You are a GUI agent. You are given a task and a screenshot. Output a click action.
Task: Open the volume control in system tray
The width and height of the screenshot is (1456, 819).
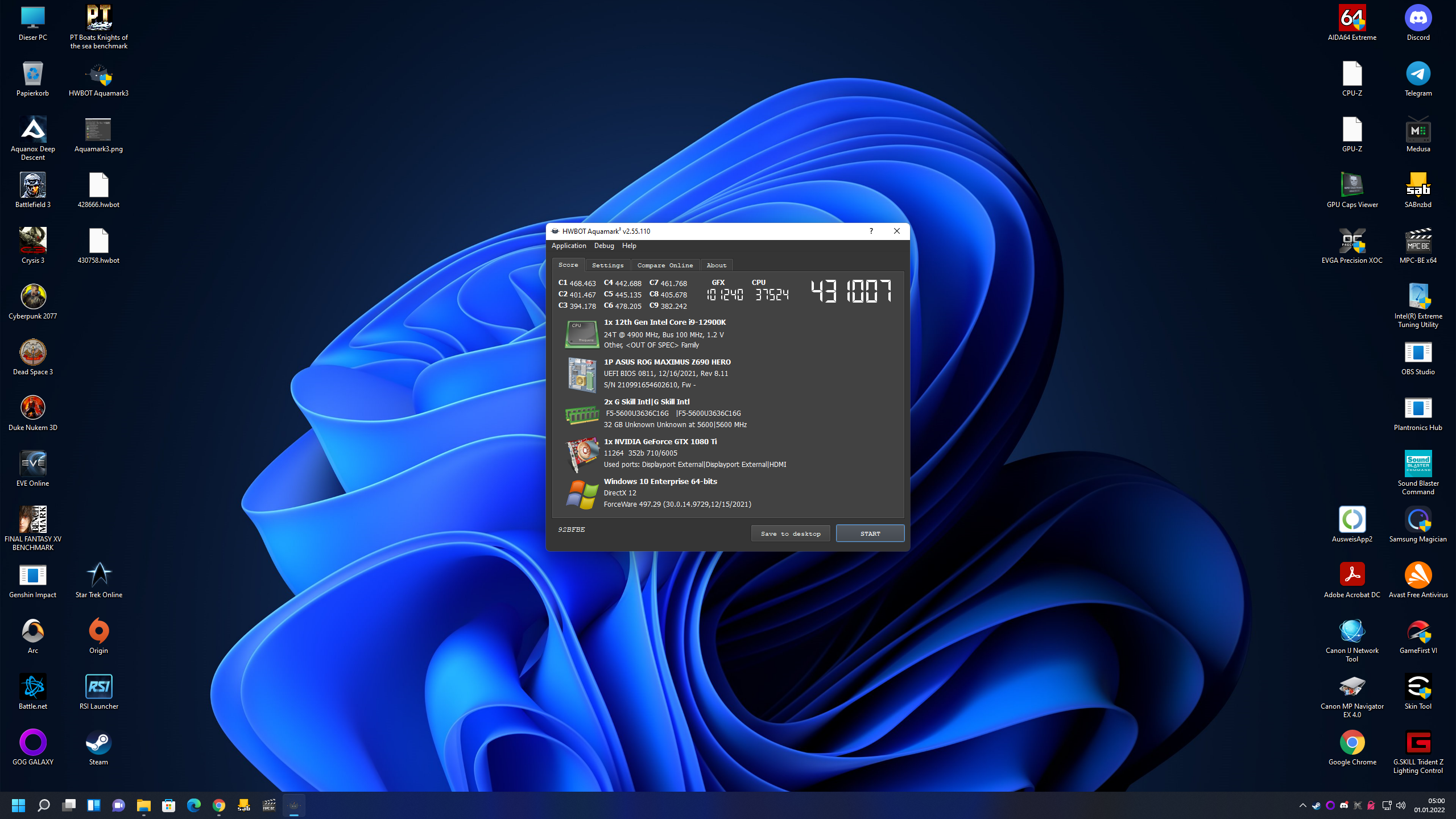(1401, 805)
